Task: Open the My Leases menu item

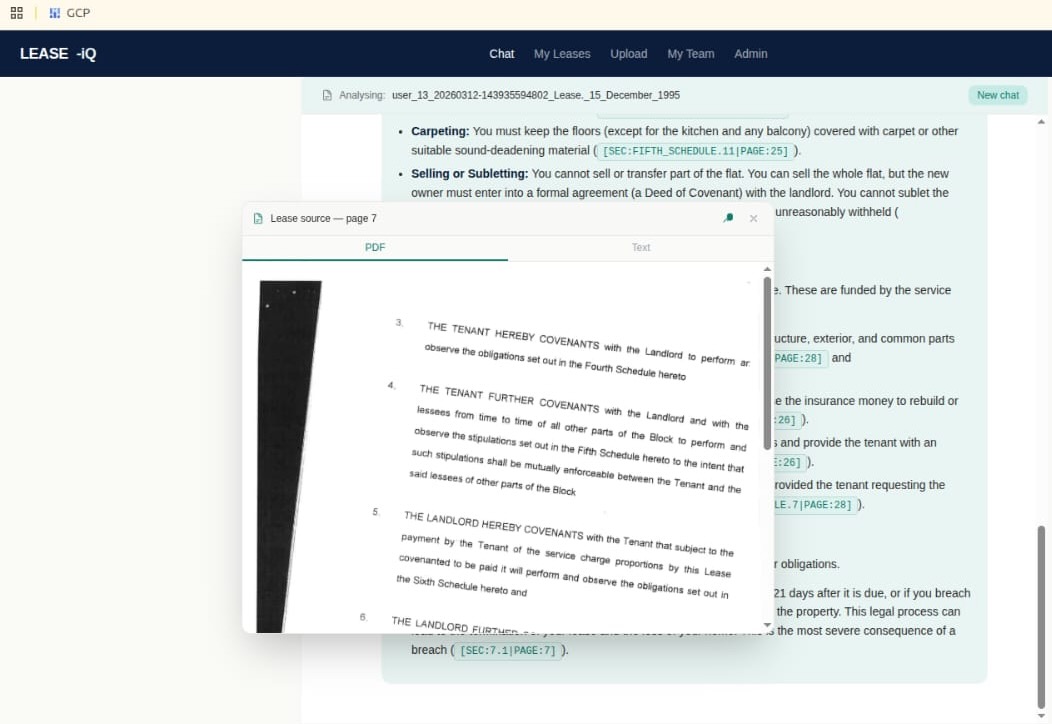Action: tap(562, 54)
